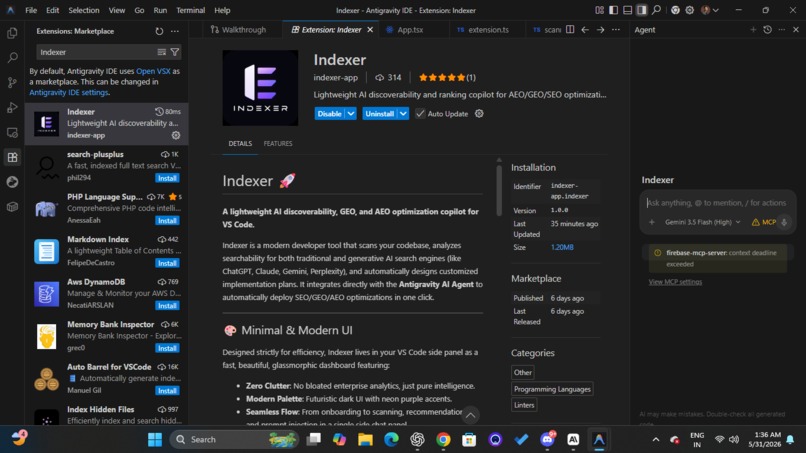The image size is (806, 453).
Task: Click the extension details vertical scrollbar
Action: [499, 190]
